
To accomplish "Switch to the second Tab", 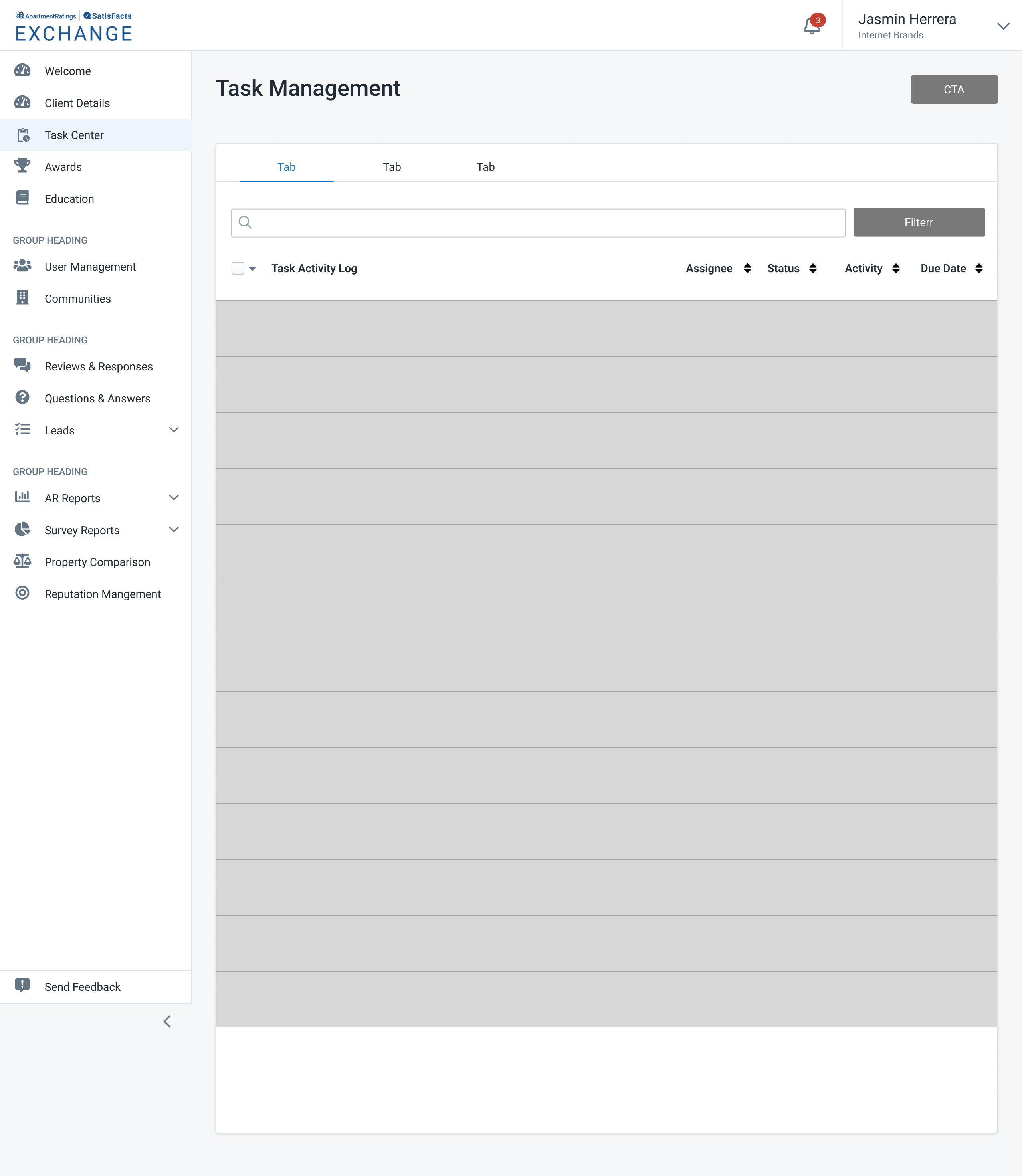I will point(392,166).
